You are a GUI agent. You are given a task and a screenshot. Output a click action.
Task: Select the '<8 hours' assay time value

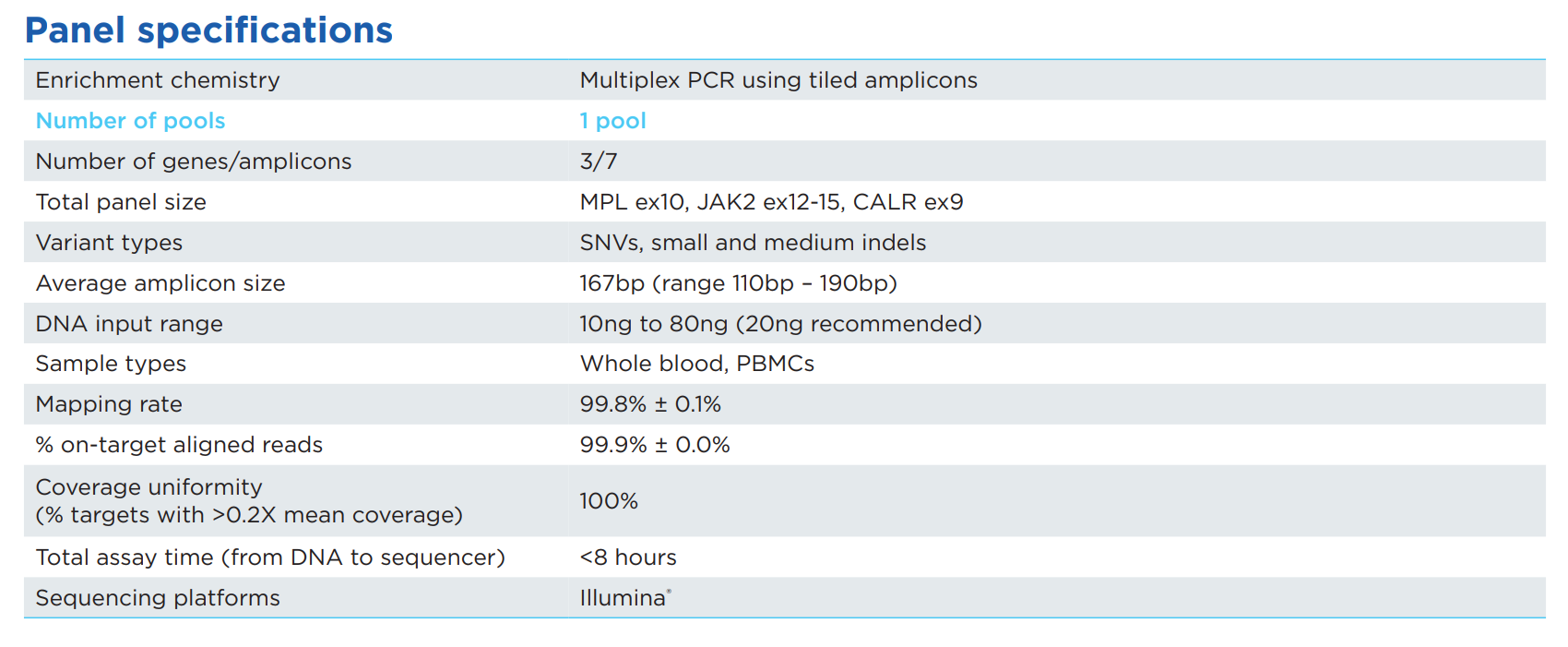coord(628,557)
